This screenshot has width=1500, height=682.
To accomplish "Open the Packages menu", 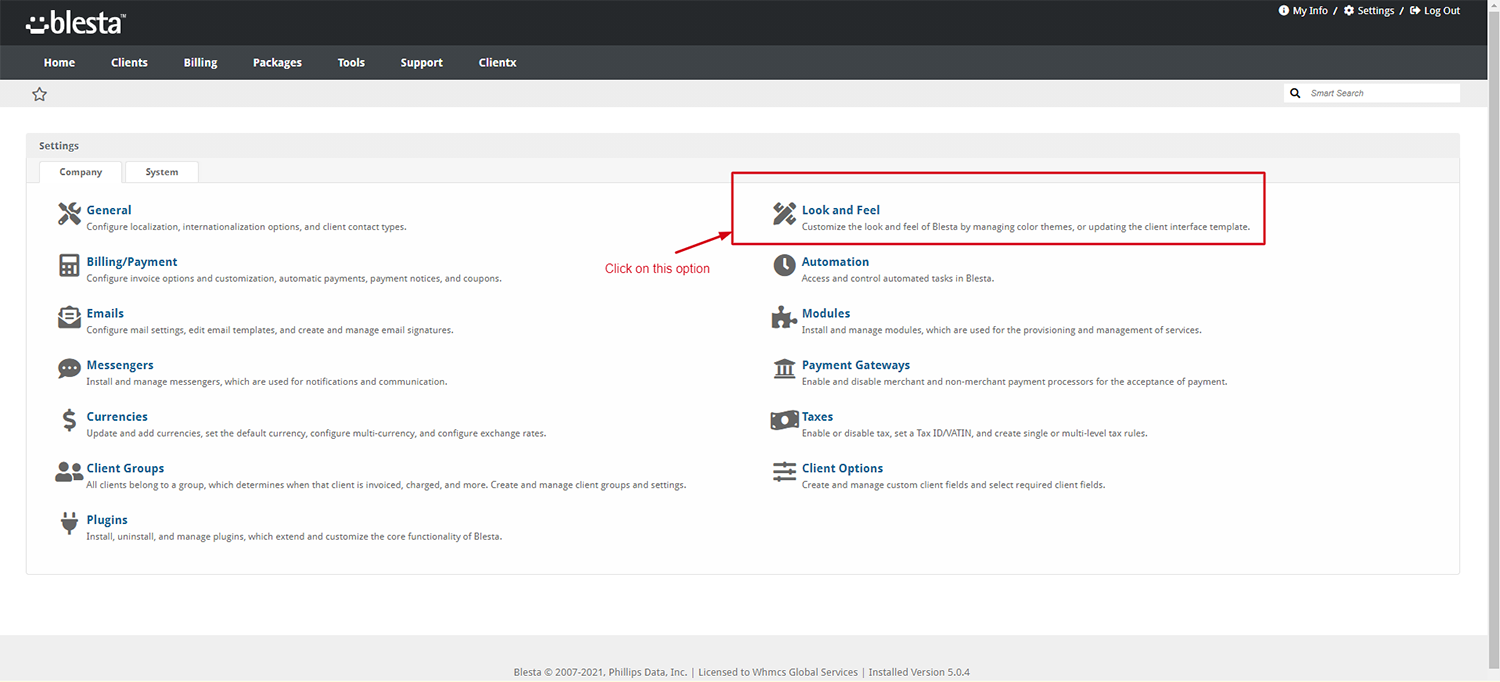I will coord(277,62).
